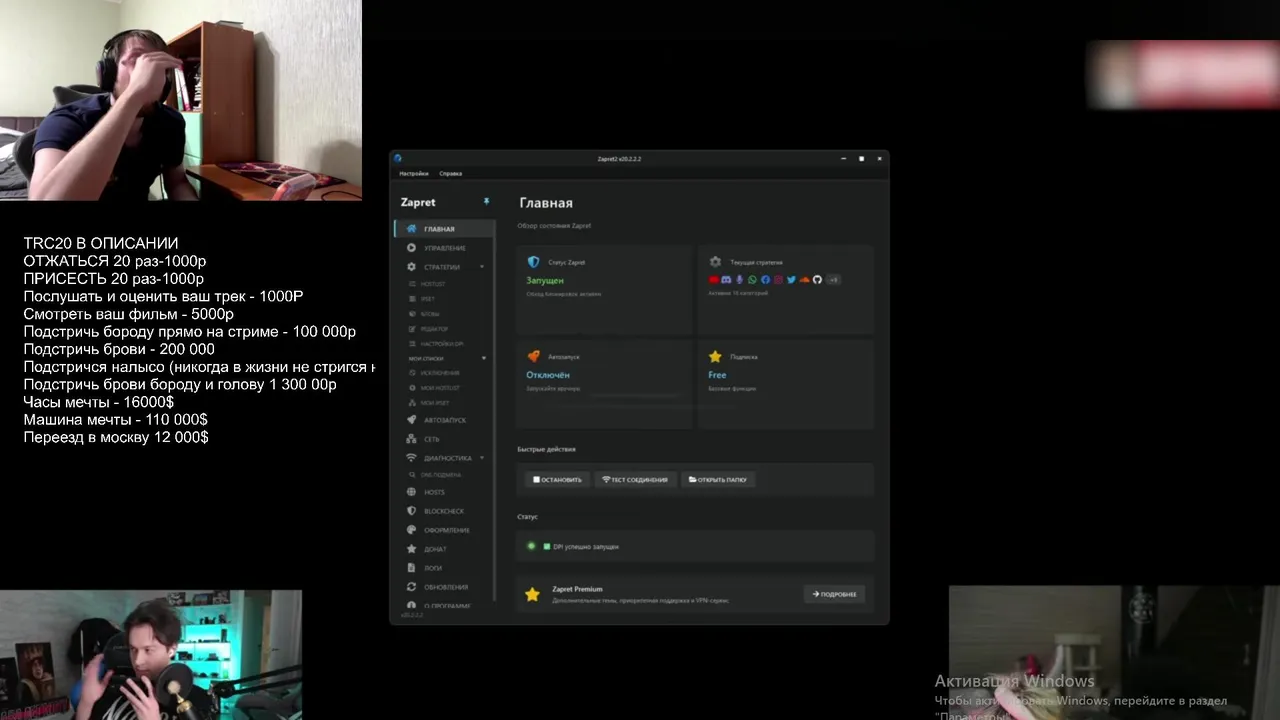
Task: Click the rocket icon on Автозапуск card
Action: [x=533, y=356]
